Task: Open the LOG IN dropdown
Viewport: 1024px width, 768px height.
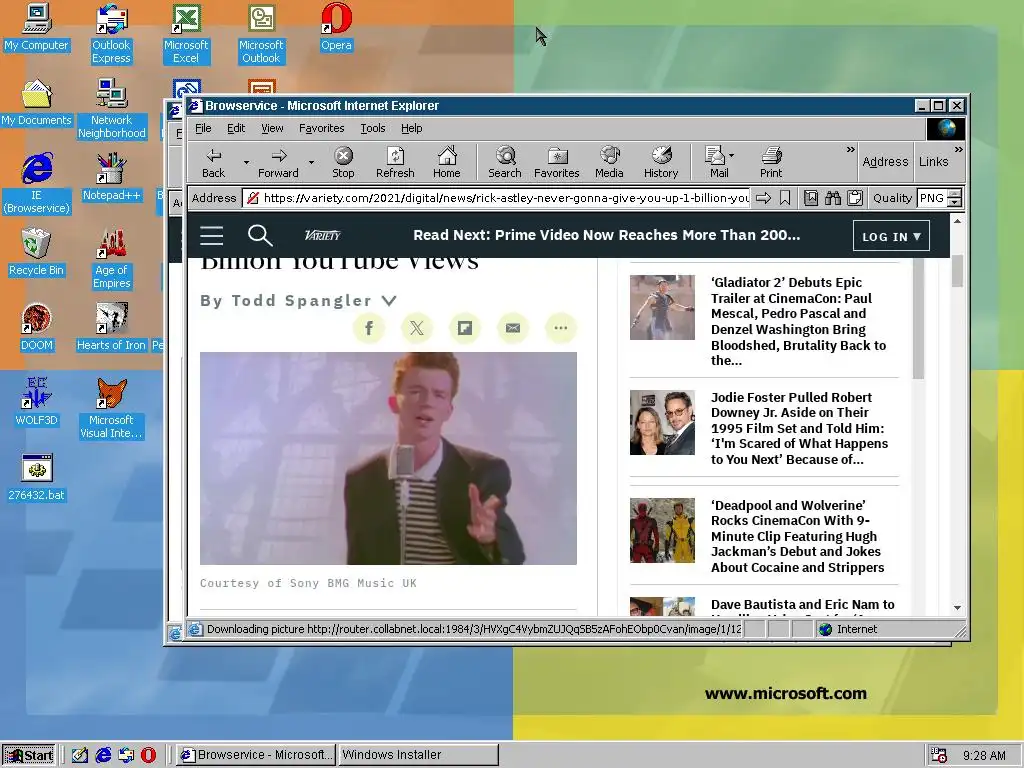Action: [x=891, y=236]
